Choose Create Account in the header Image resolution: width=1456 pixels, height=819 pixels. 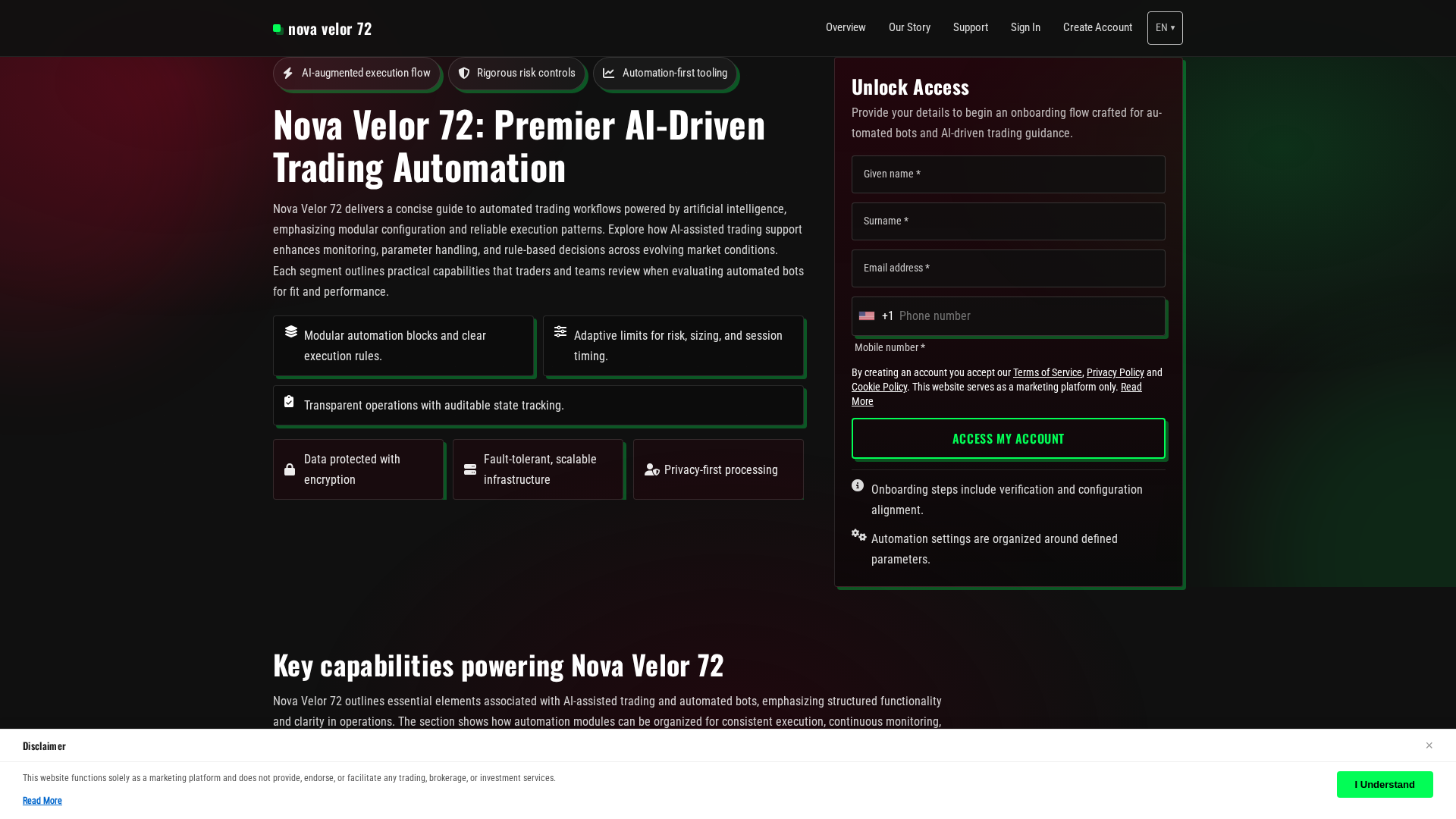coord(1097,27)
